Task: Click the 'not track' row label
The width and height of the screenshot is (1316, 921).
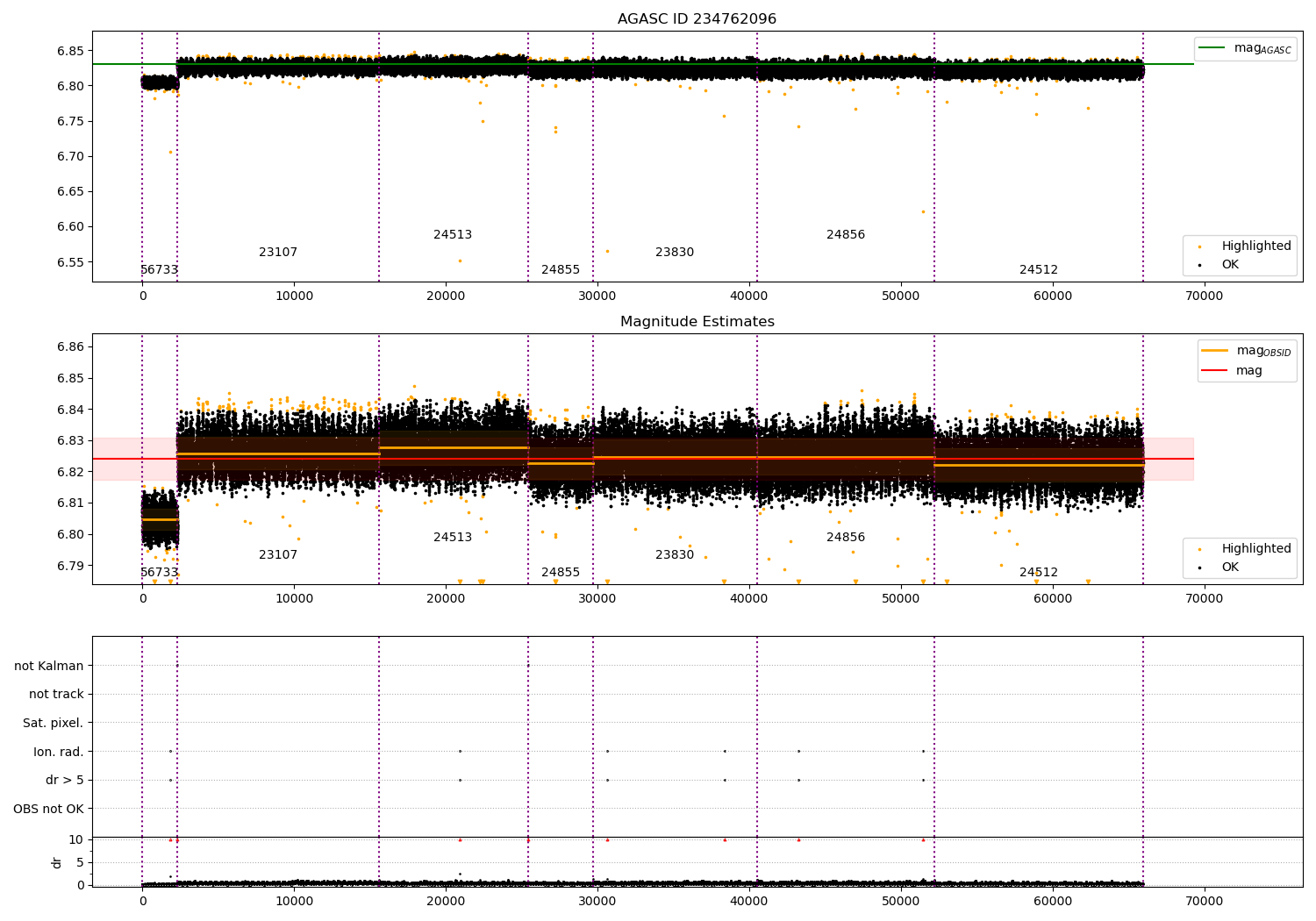Action: pyautogui.click(x=56, y=695)
